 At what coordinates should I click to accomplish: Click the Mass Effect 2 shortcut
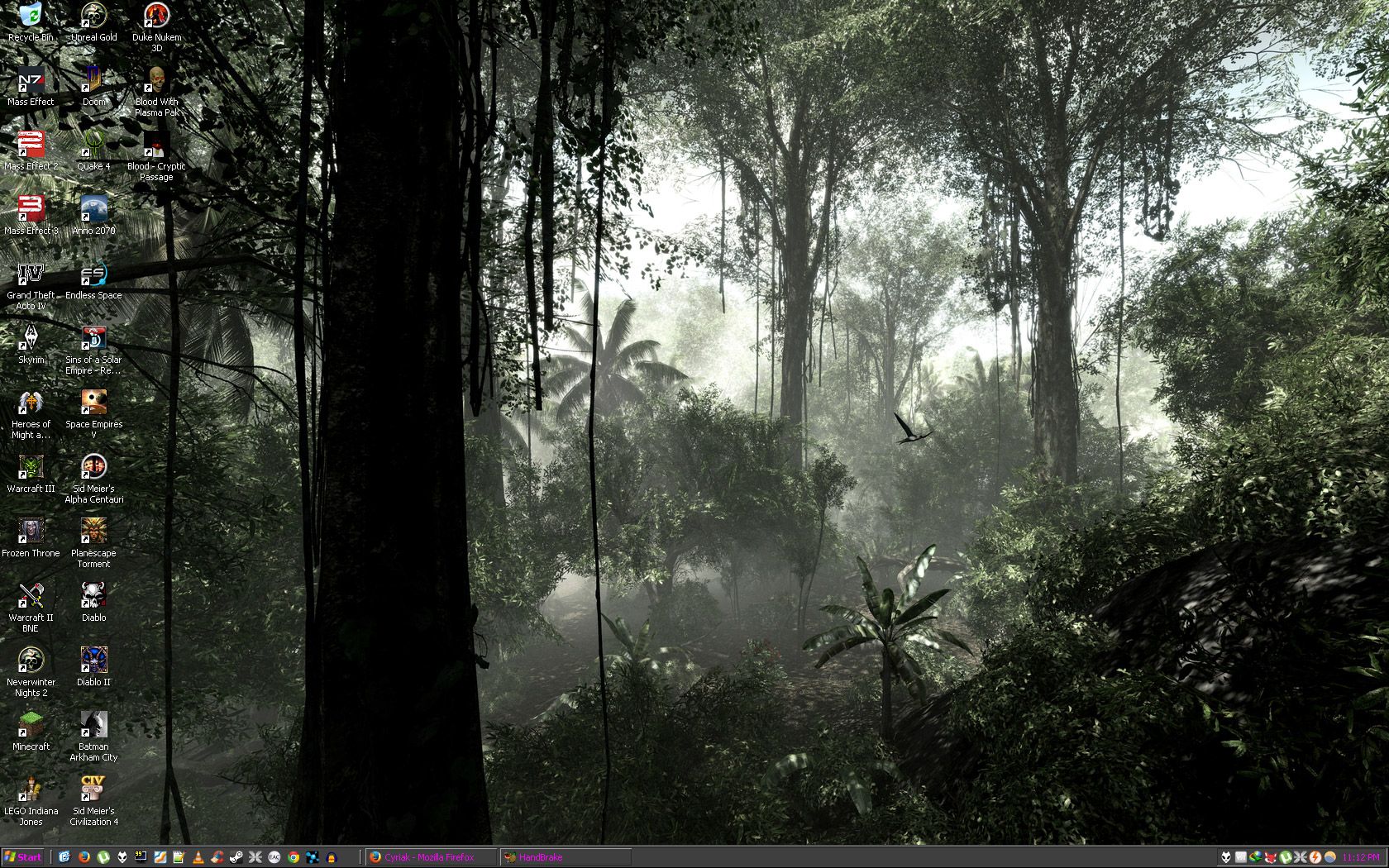31,145
